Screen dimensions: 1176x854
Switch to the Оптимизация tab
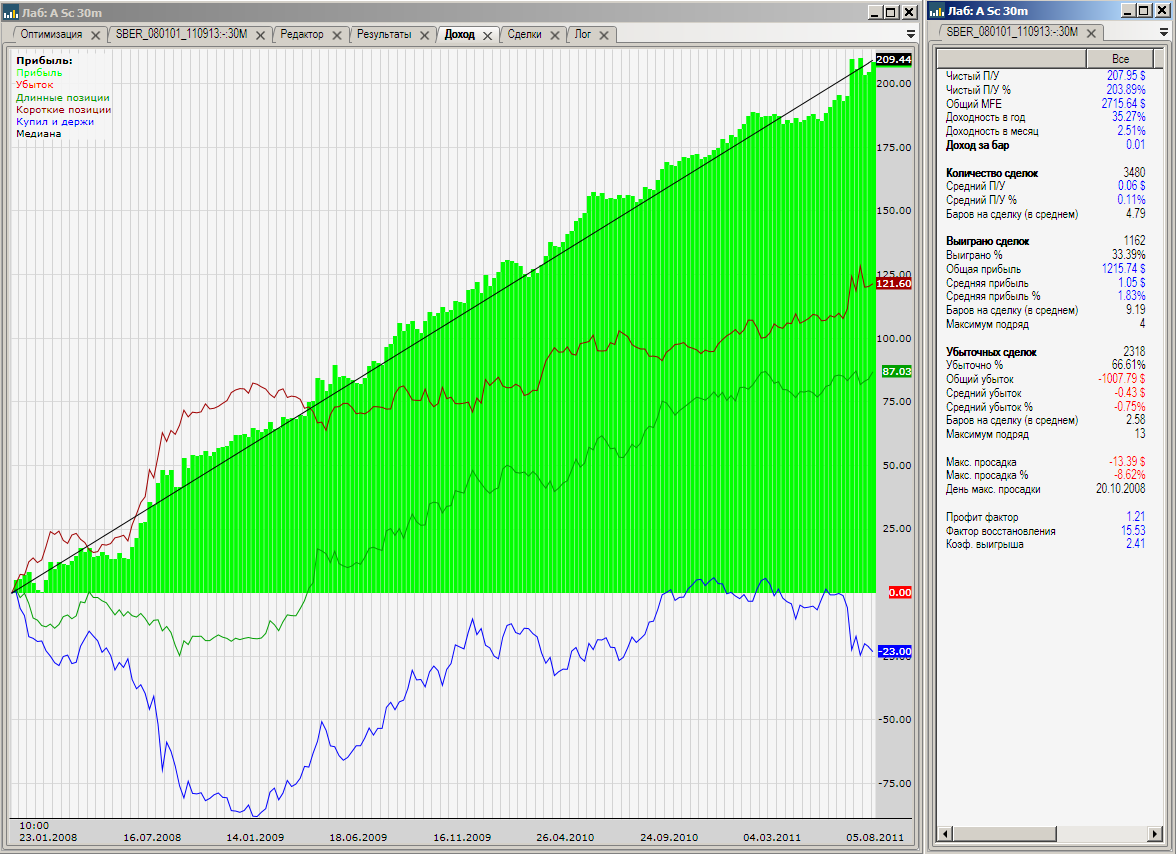[51, 34]
